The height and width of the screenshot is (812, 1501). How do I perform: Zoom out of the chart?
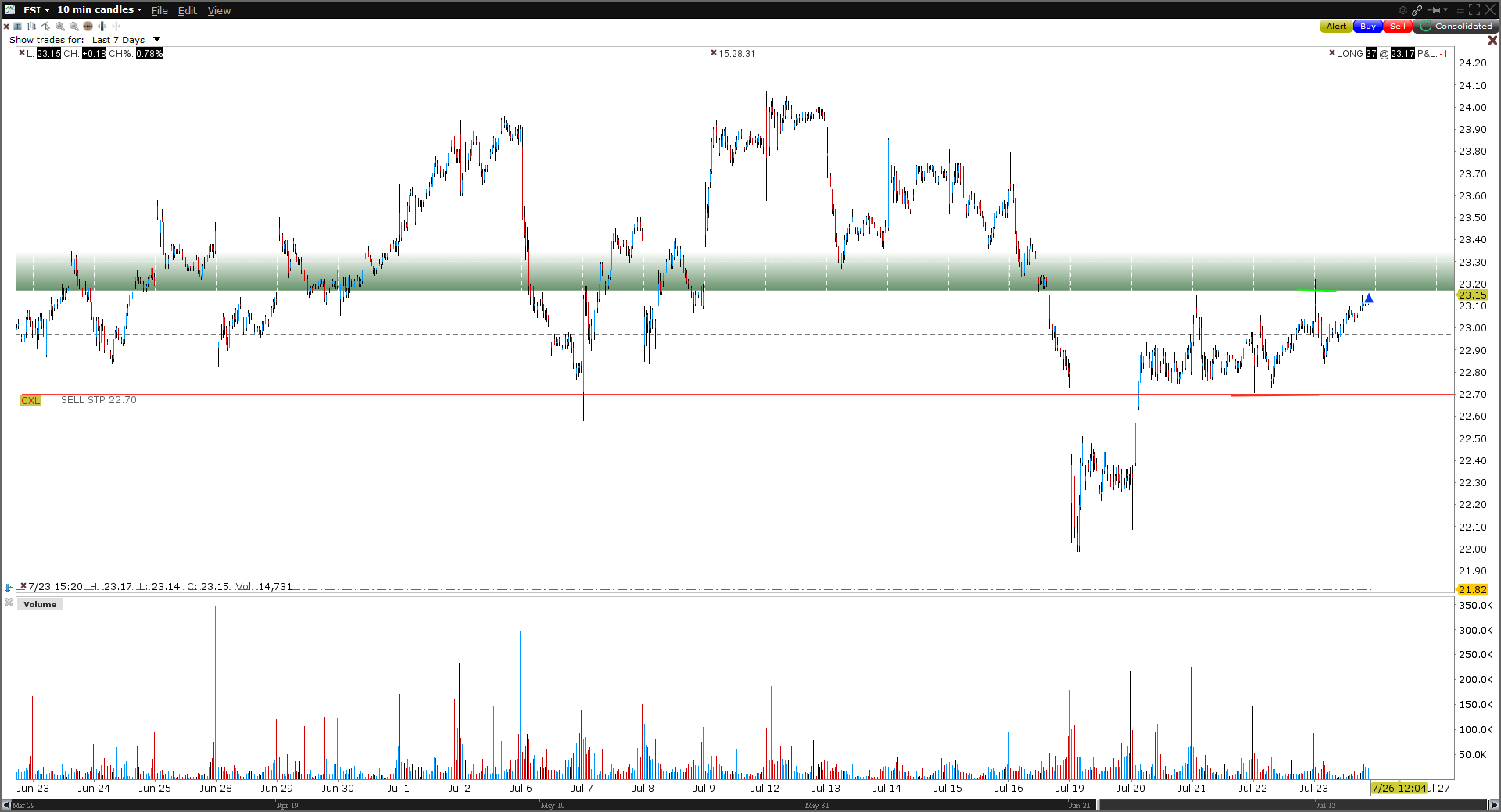point(73,27)
